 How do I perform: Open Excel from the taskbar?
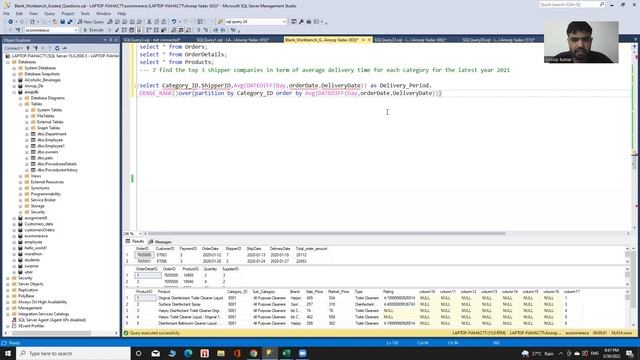(x=286, y=353)
